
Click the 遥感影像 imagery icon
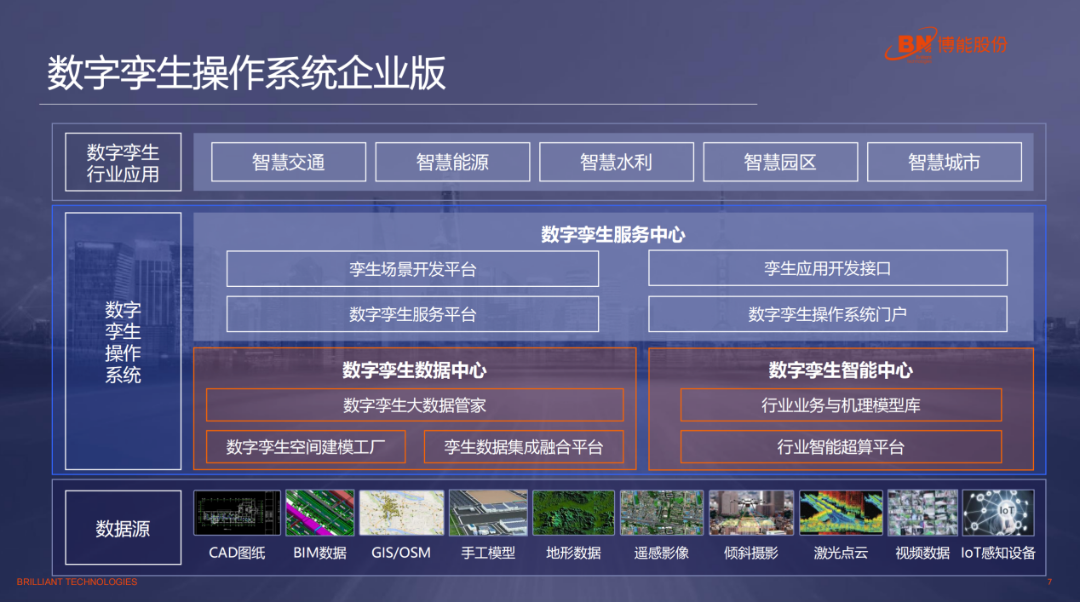click(x=661, y=511)
